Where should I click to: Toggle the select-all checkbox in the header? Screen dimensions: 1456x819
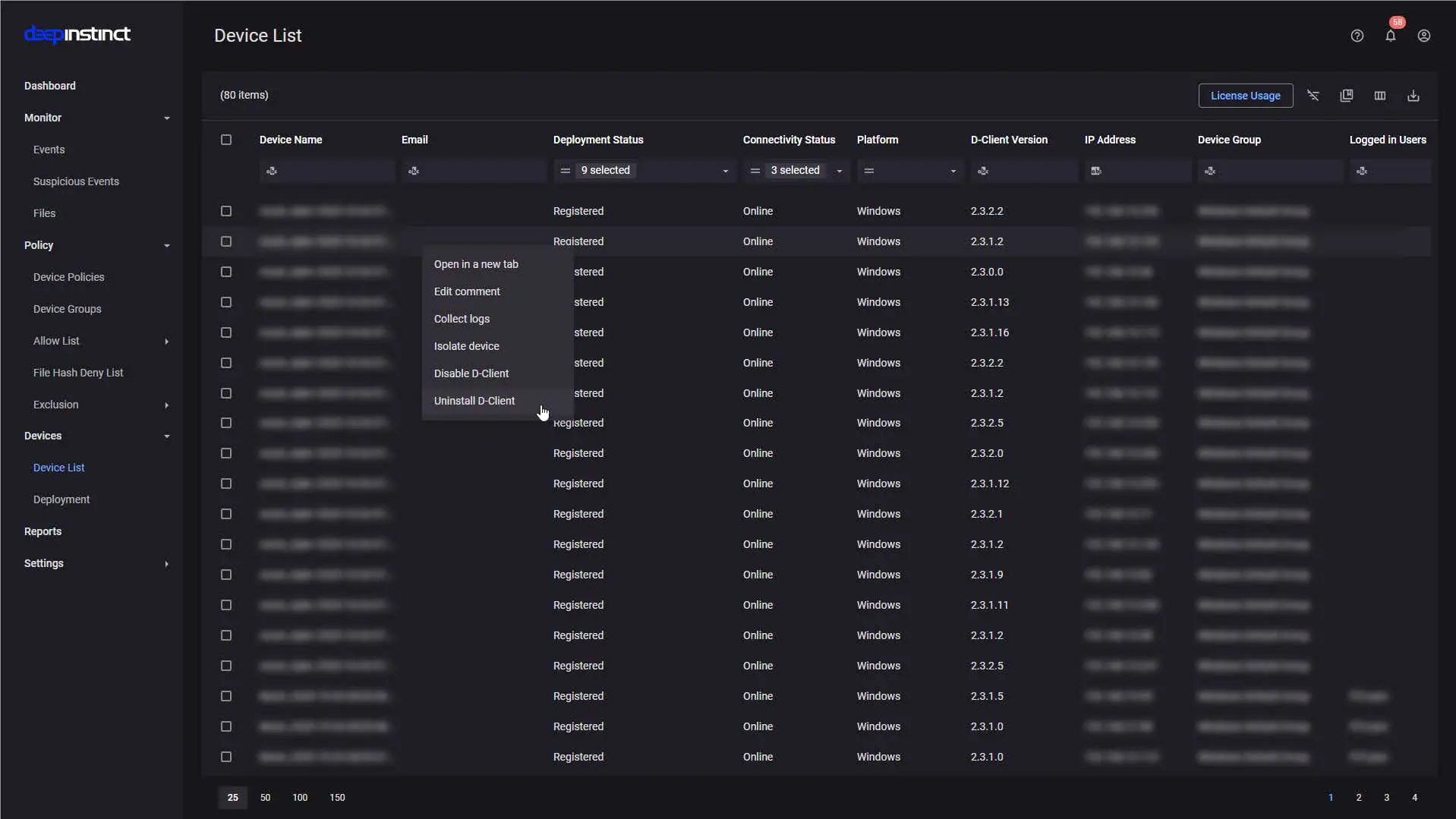pyautogui.click(x=226, y=140)
